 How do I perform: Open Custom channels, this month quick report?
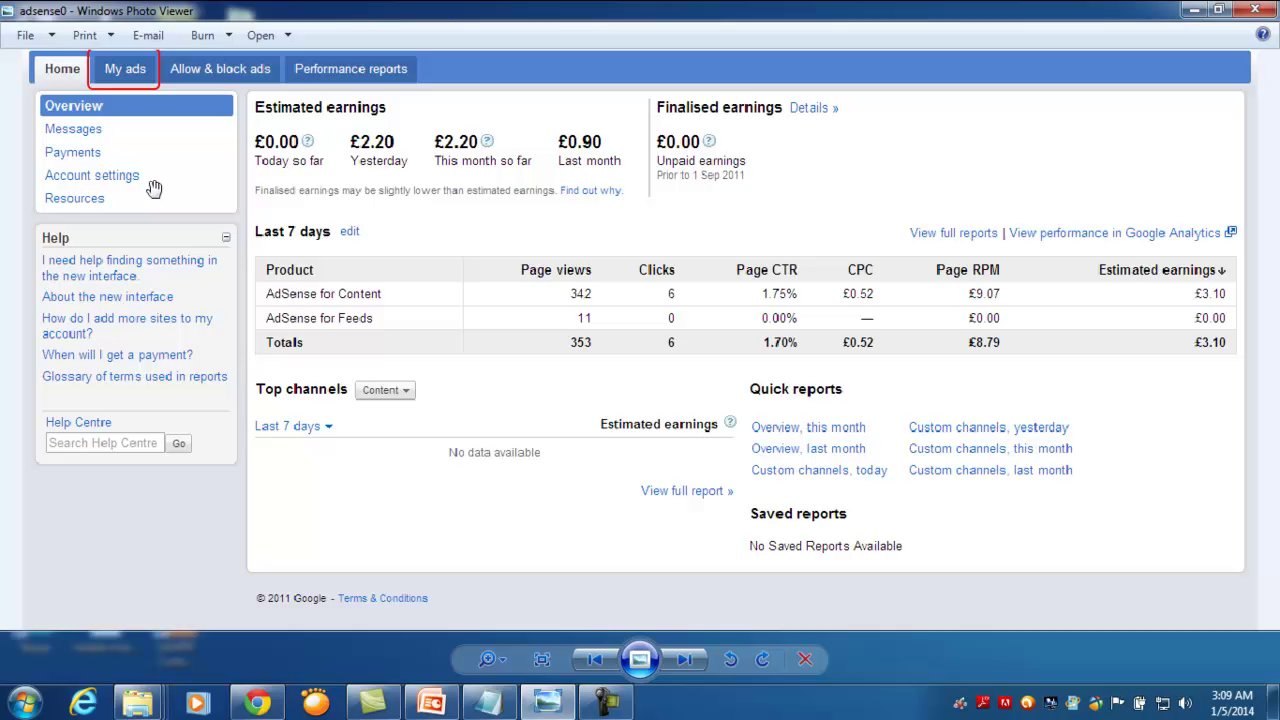click(991, 449)
